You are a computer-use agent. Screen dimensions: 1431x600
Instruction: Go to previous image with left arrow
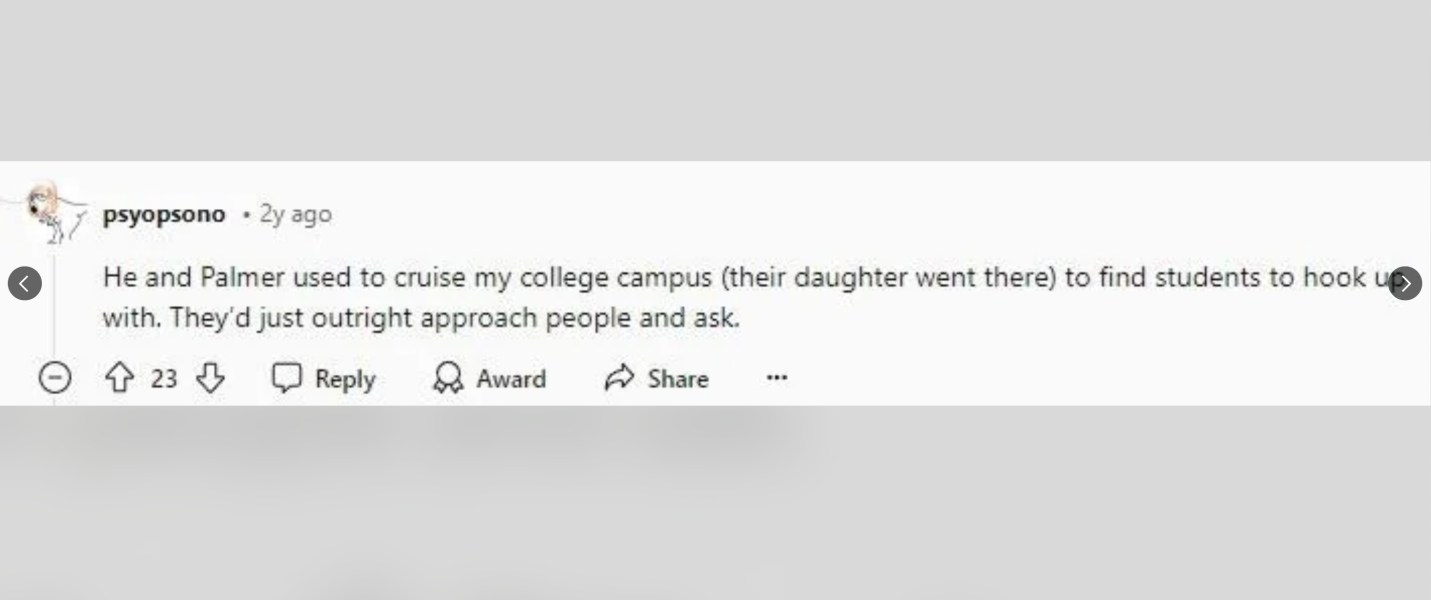(x=25, y=284)
